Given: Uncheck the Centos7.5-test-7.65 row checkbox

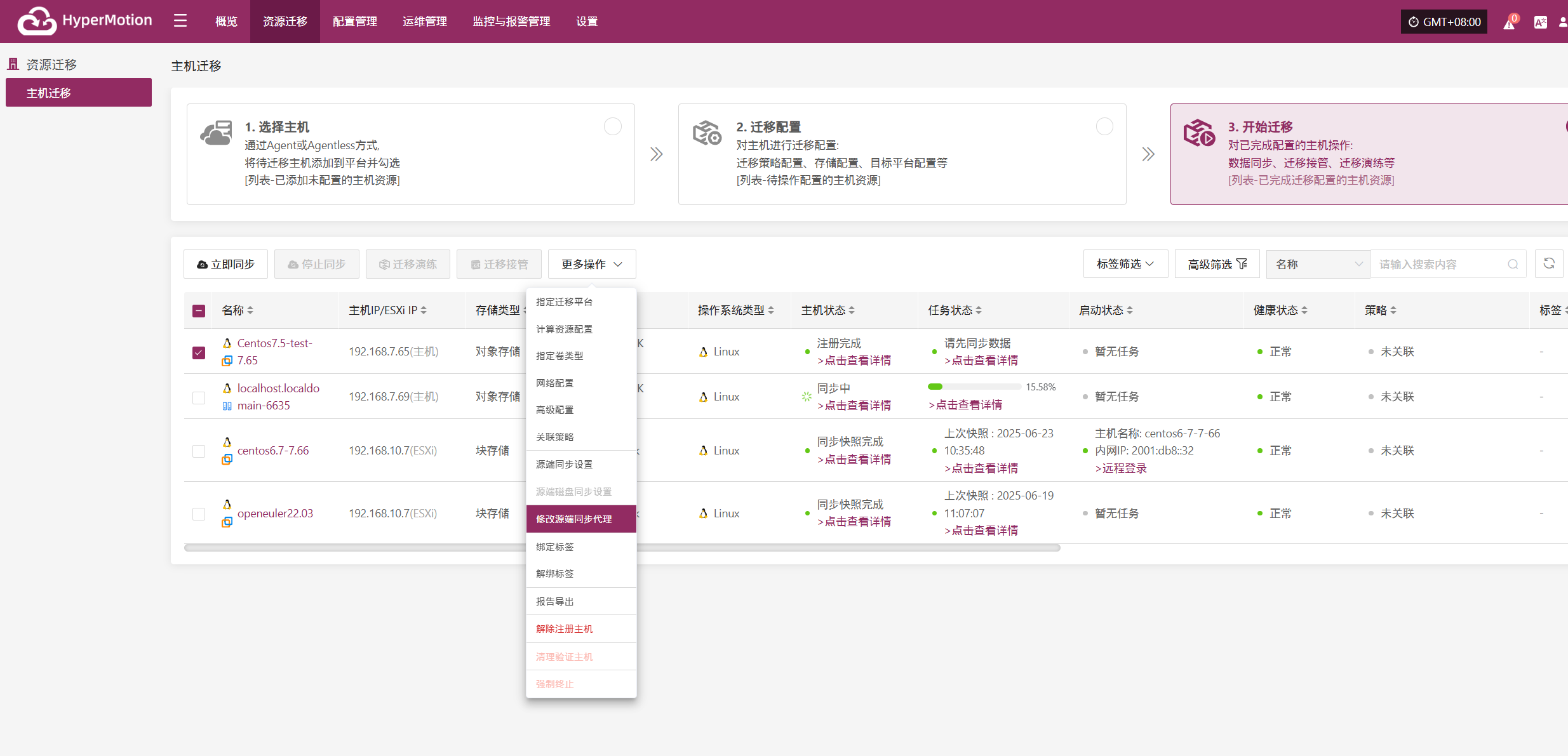Looking at the screenshot, I should tap(199, 352).
